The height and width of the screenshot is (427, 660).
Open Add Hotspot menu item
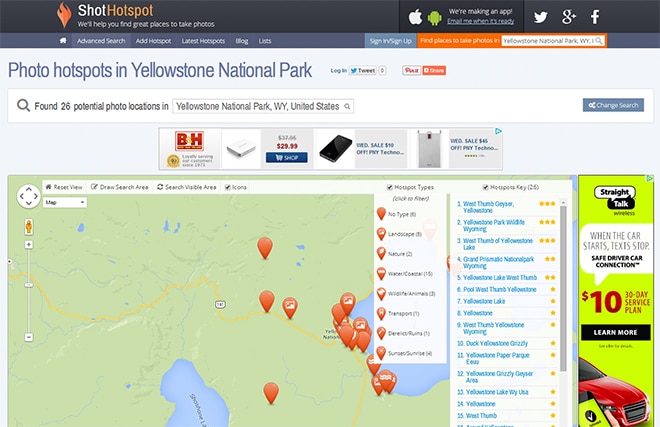153,41
